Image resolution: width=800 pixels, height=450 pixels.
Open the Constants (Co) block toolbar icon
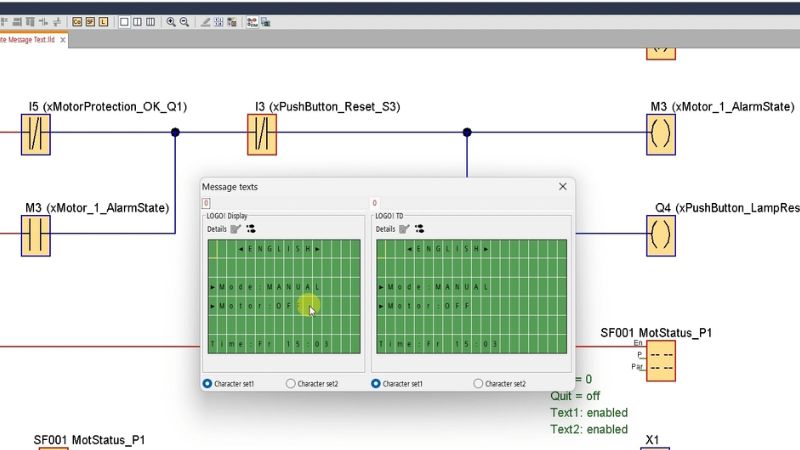(77, 22)
